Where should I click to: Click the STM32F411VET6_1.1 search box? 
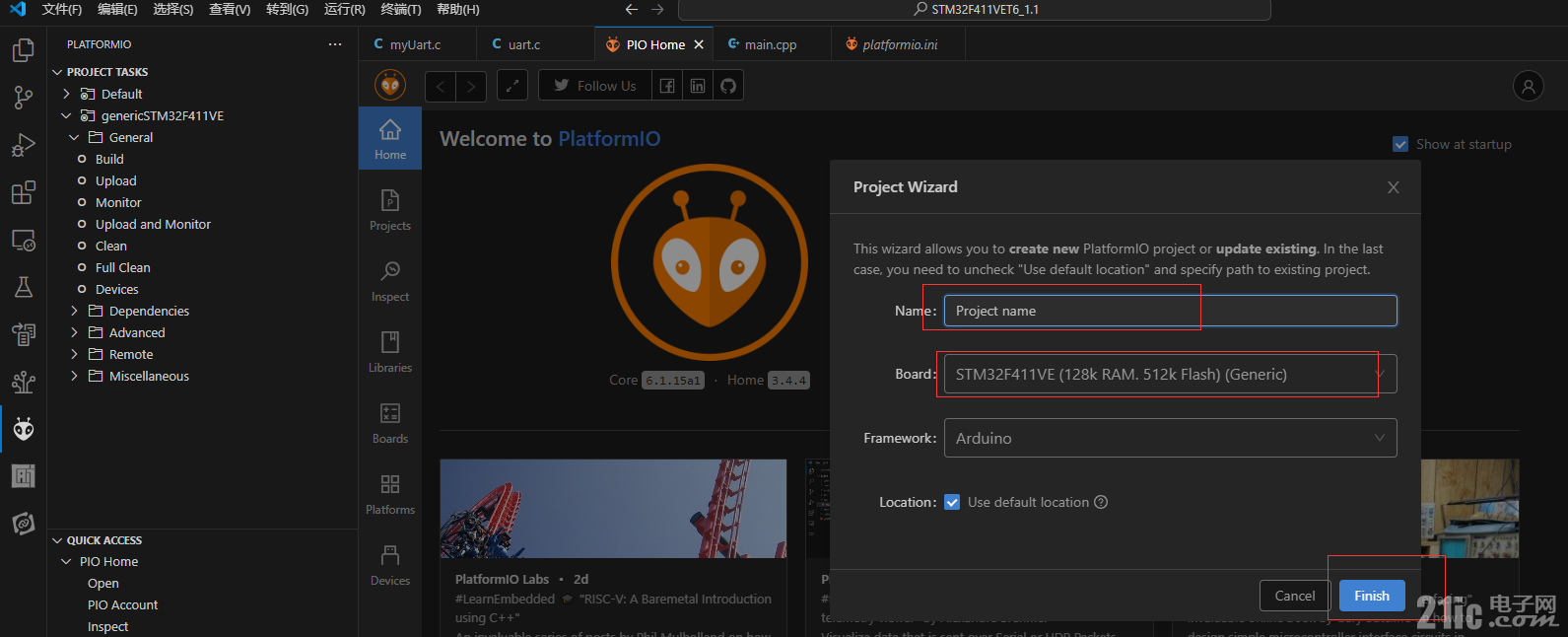click(975, 10)
